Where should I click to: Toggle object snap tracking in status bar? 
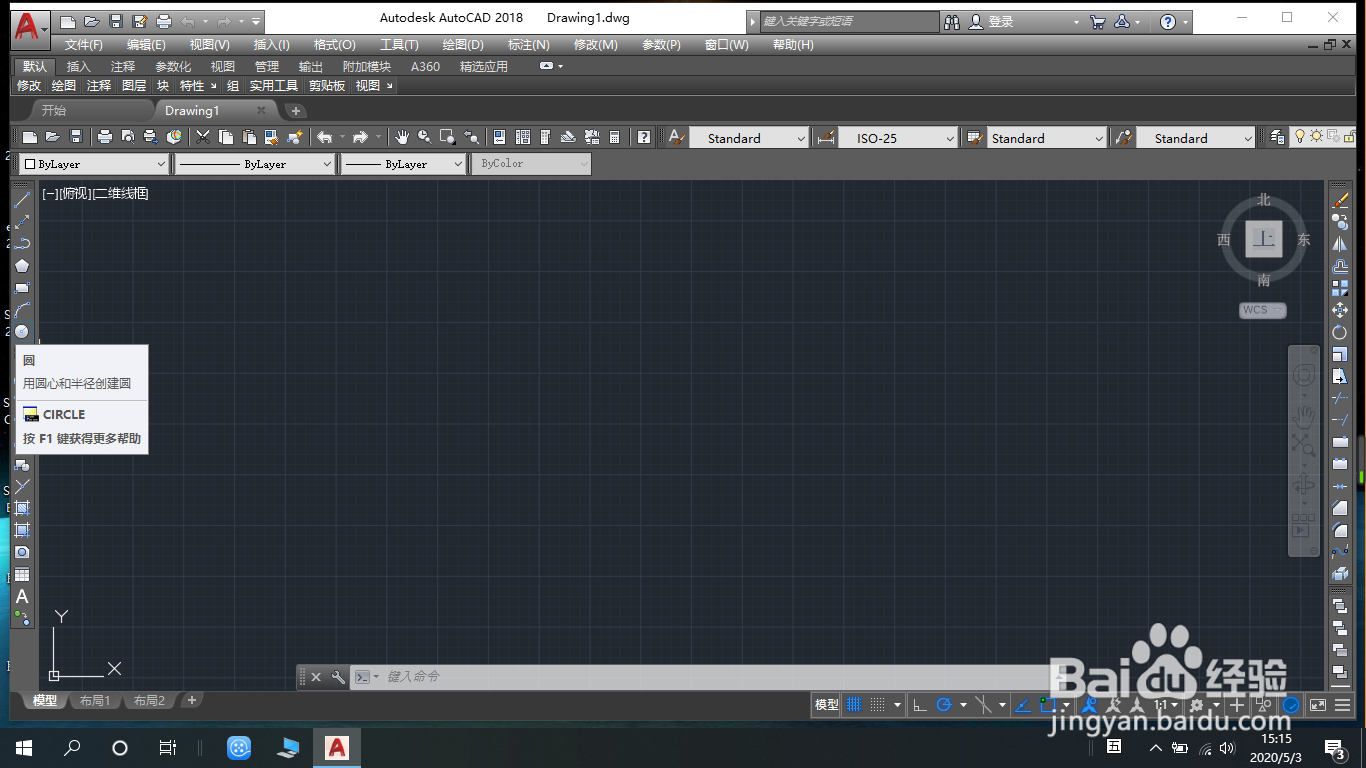click(x=1021, y=705)
